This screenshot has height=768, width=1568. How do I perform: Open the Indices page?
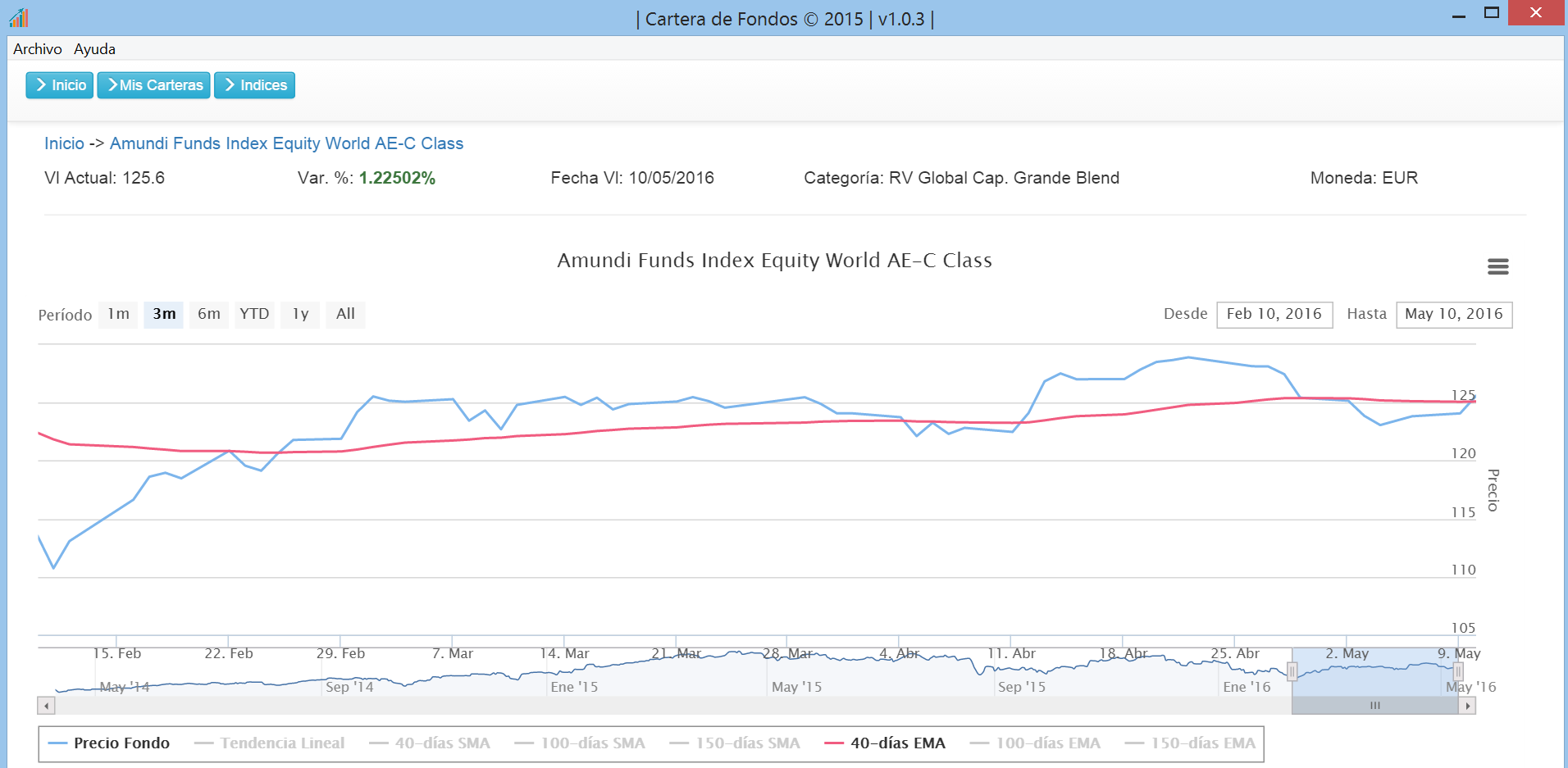254,85
